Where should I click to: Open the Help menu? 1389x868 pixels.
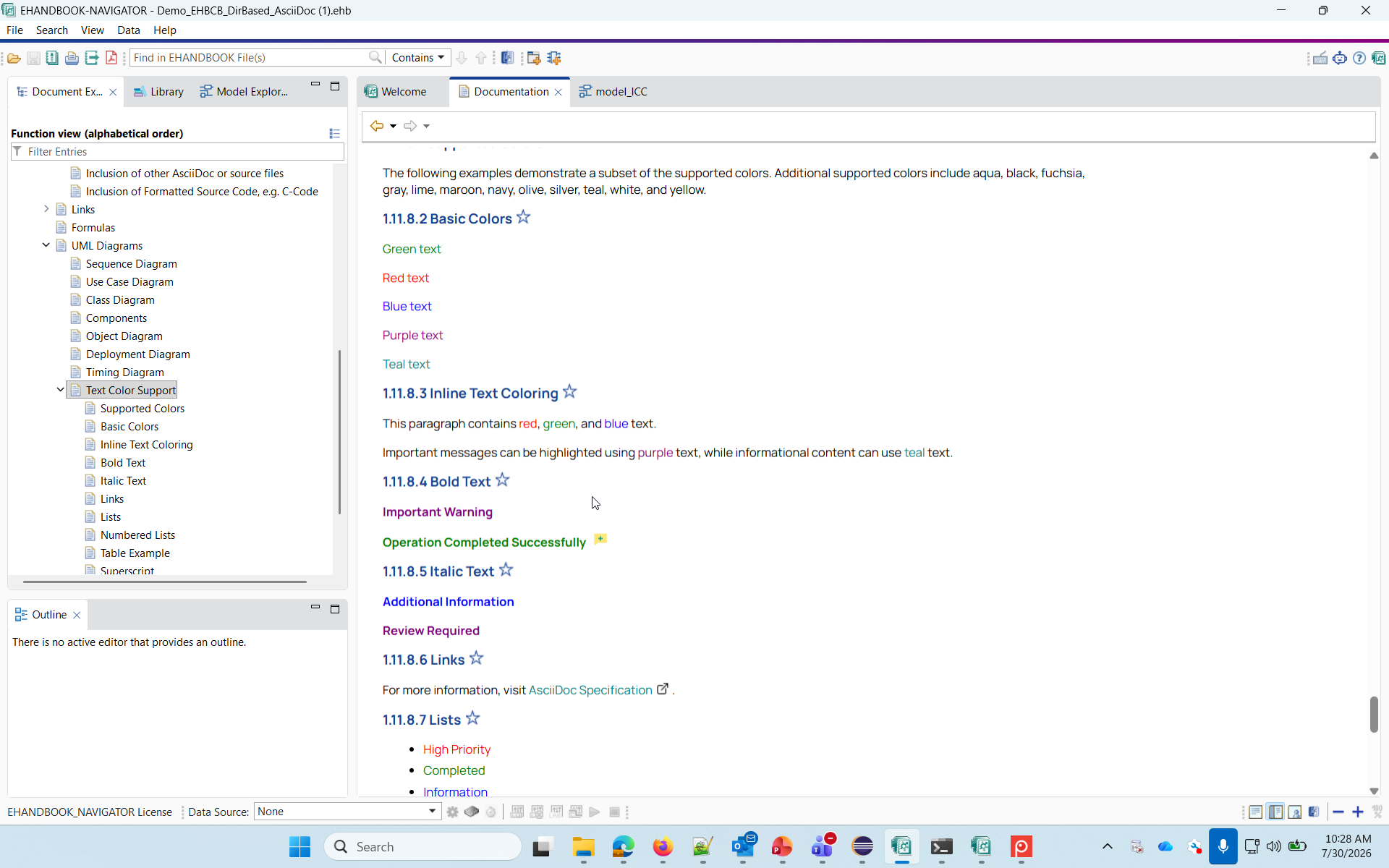pyautogui.click(x=165, y=30)
